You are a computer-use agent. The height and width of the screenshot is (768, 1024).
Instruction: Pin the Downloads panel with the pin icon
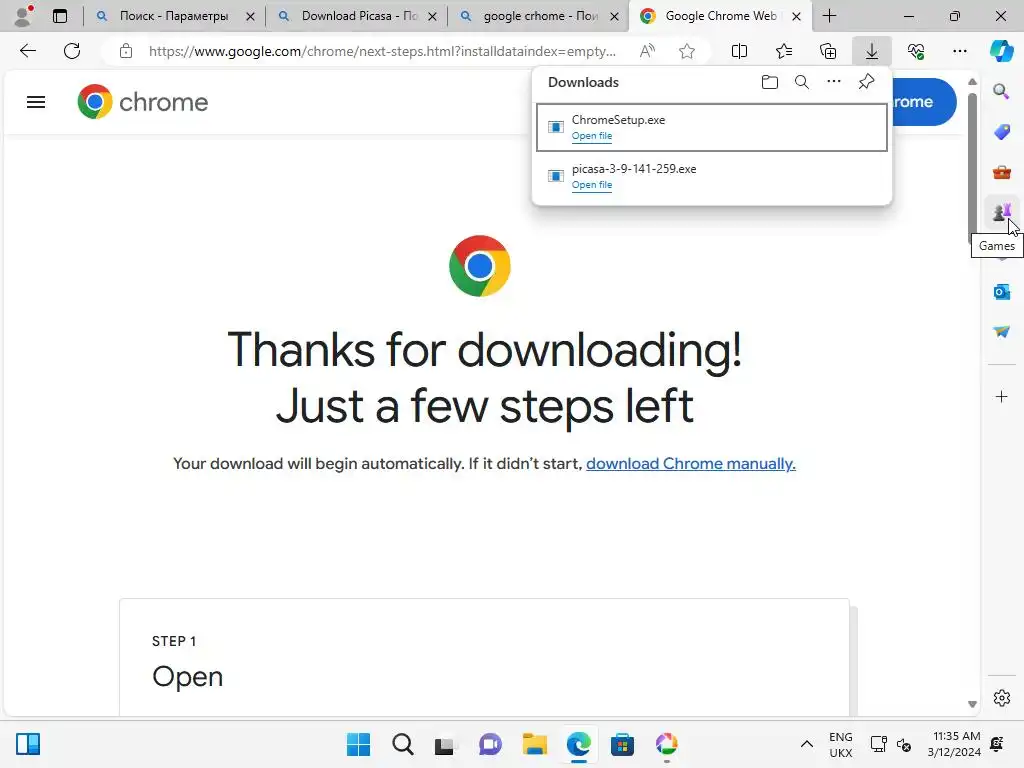pos(866,82)
